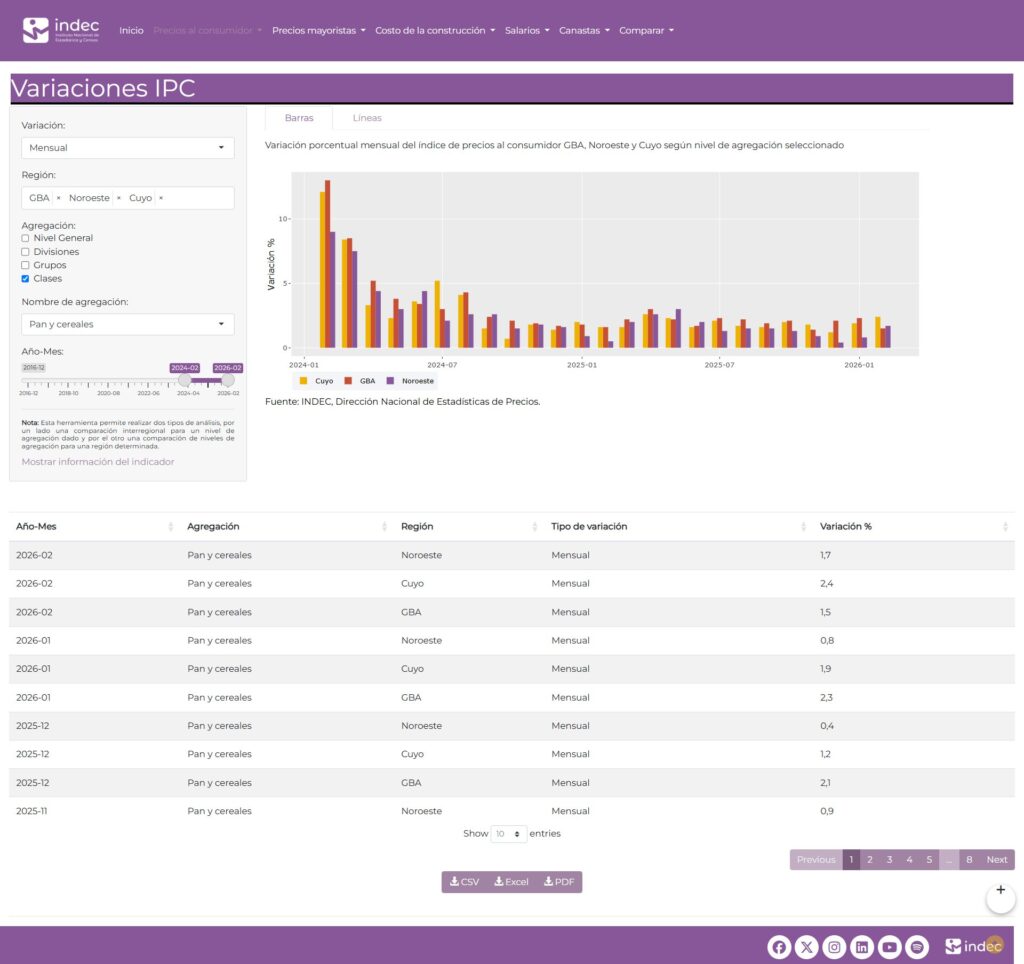
Task: Open the YouTube footer icon
Action: click(x=890, y=947)
